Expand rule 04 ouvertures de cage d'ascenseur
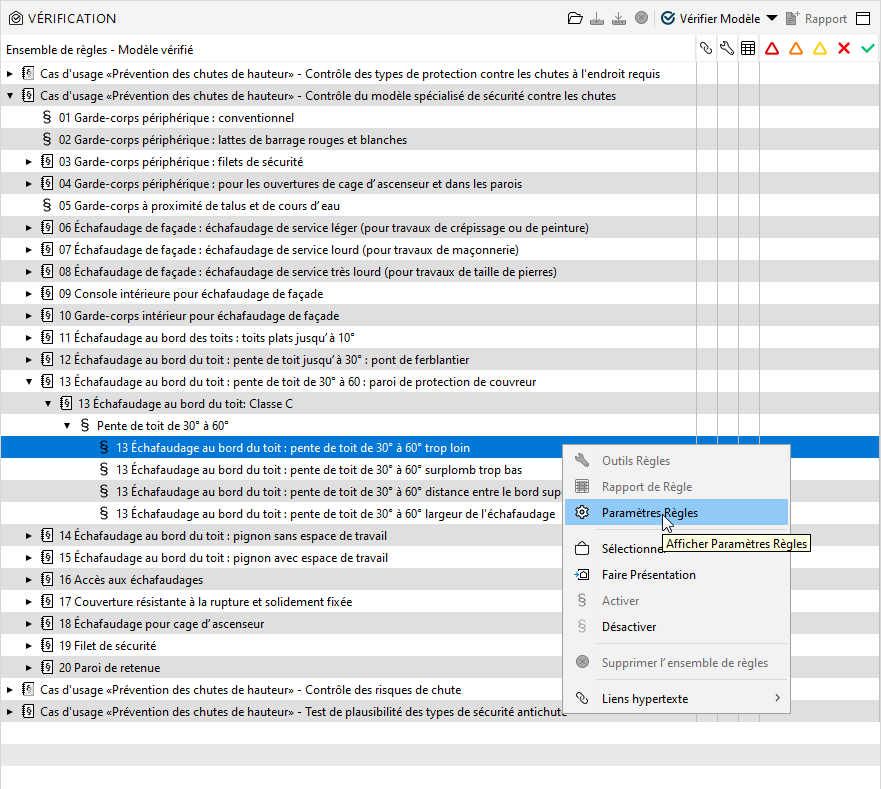This screenshot has height=789, width=881. pos(29,184)
